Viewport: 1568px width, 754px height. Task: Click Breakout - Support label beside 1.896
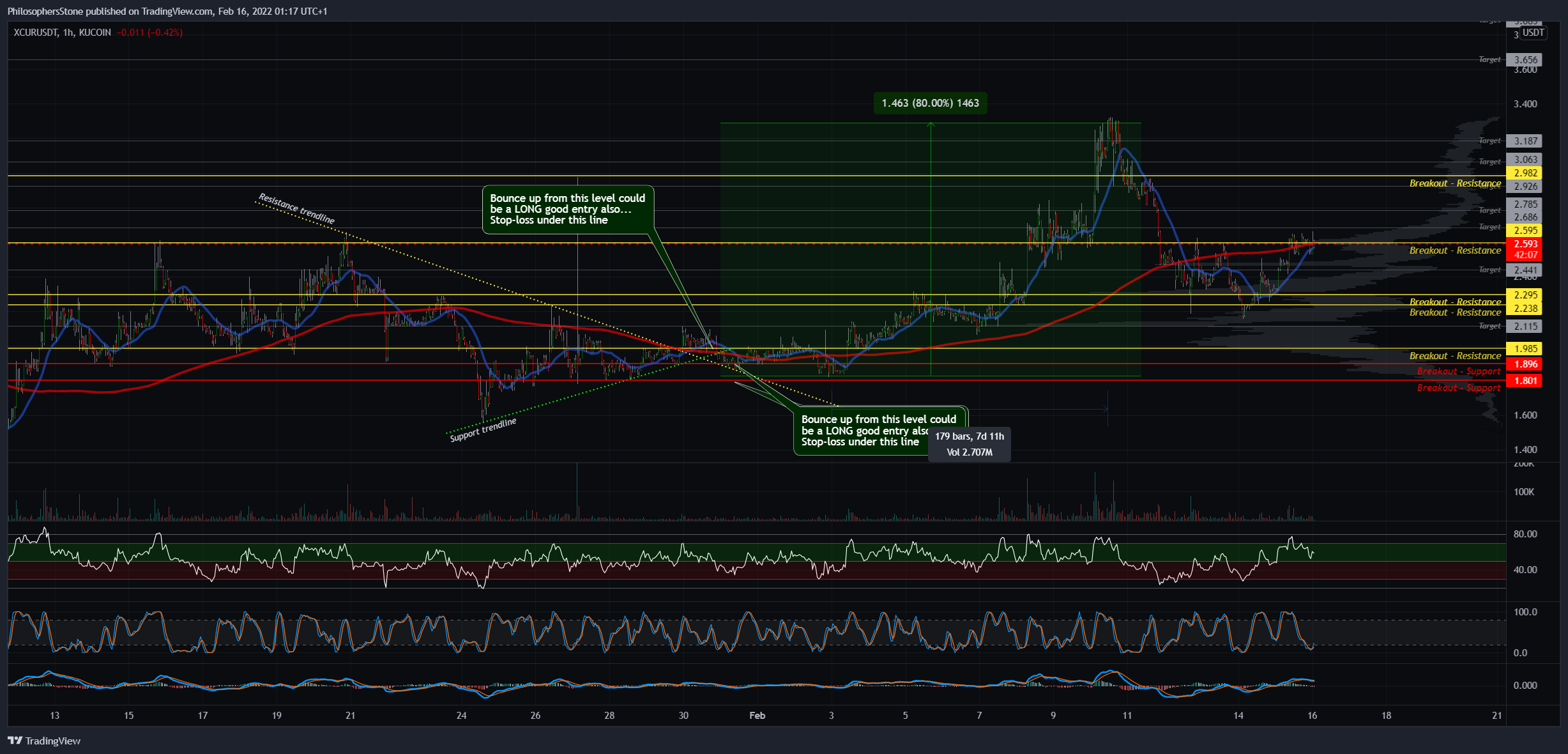(x=1459, y=371)
